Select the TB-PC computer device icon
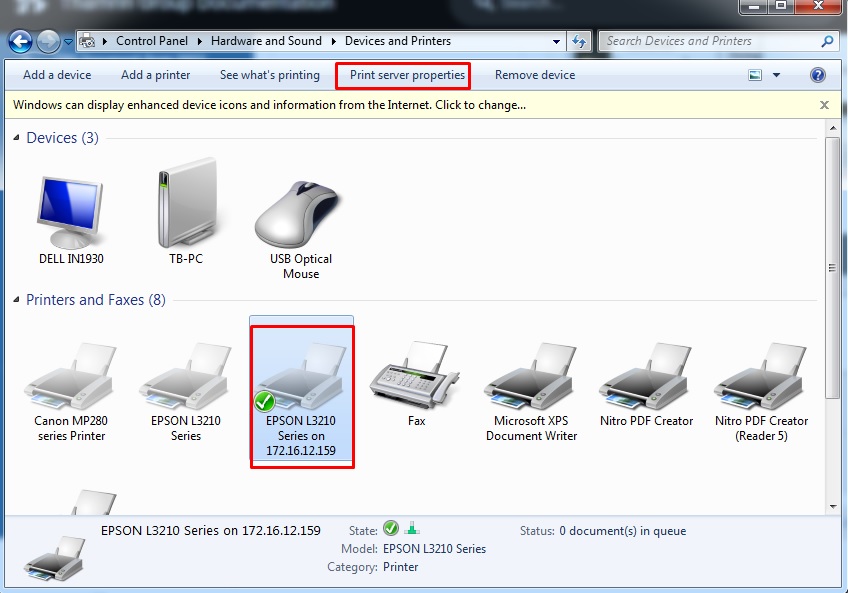848x593 pixels. [x=186, y=203]
